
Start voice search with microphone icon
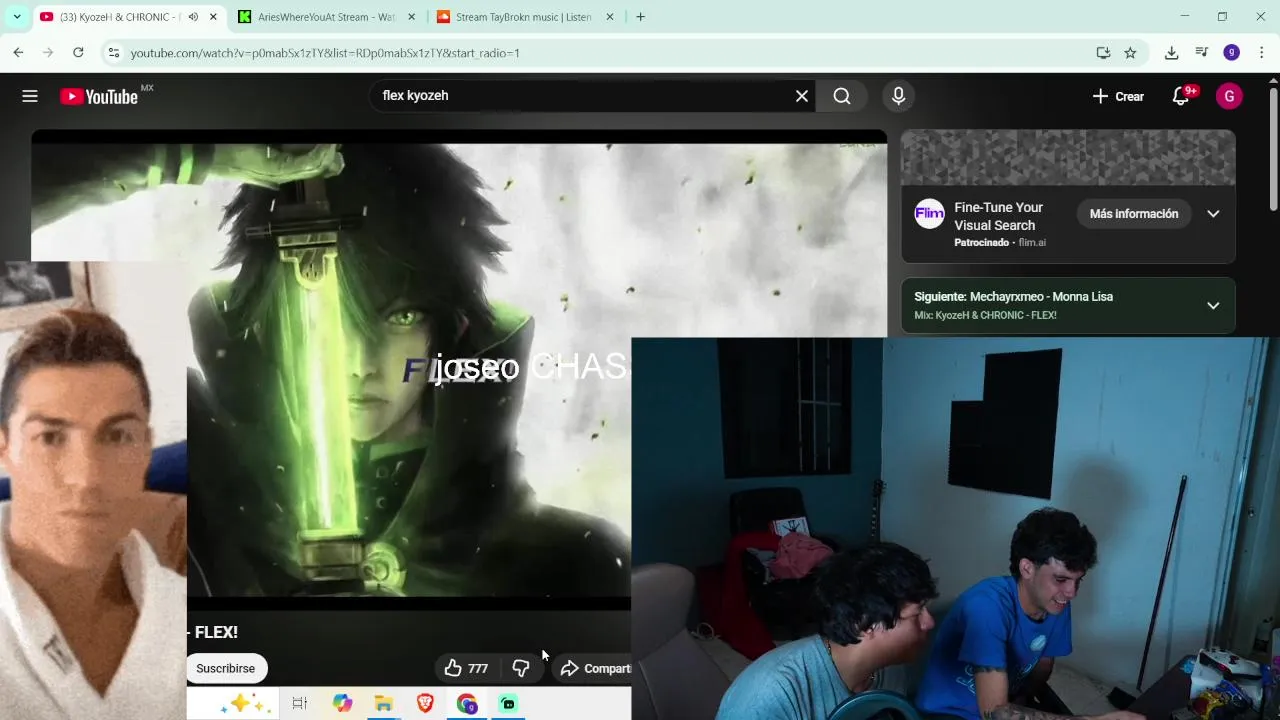pos(898,96)
